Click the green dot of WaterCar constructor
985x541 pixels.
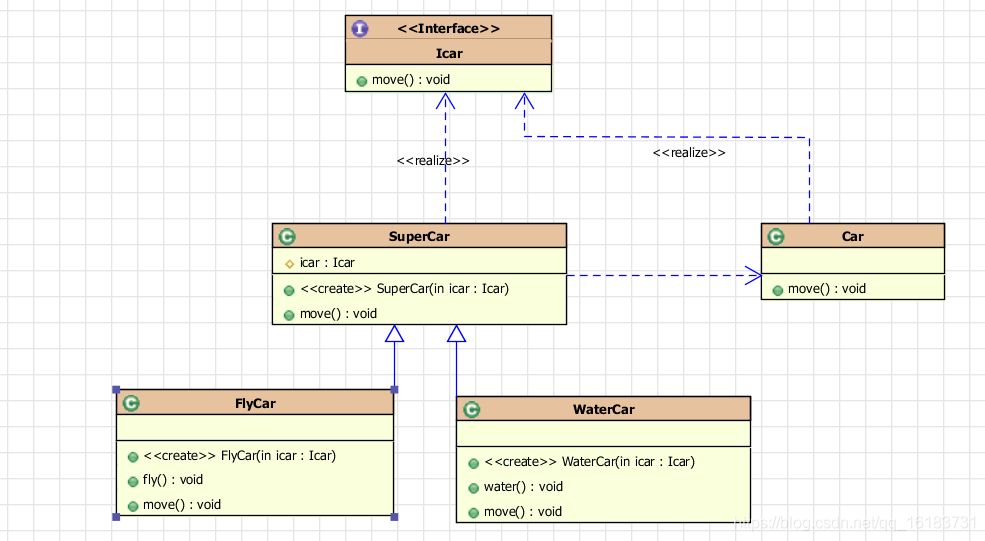[x=474, y=464]
